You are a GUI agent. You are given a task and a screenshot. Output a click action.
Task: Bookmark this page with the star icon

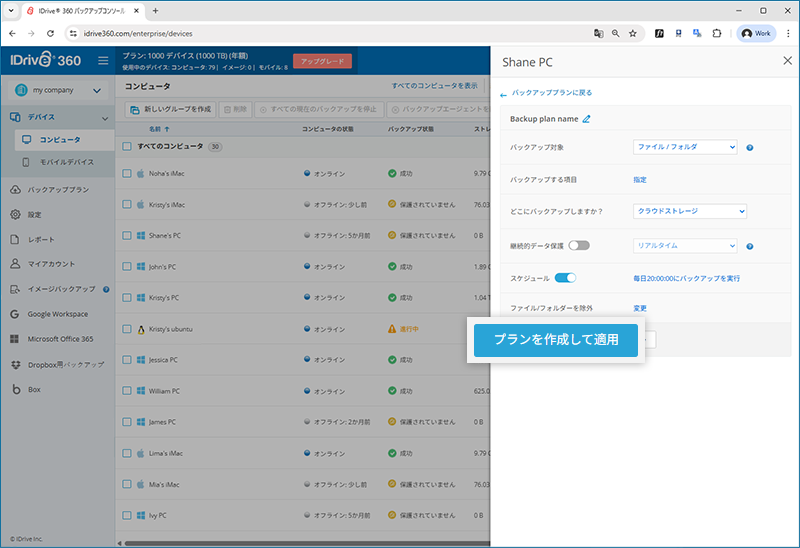(x=632, y=33)
